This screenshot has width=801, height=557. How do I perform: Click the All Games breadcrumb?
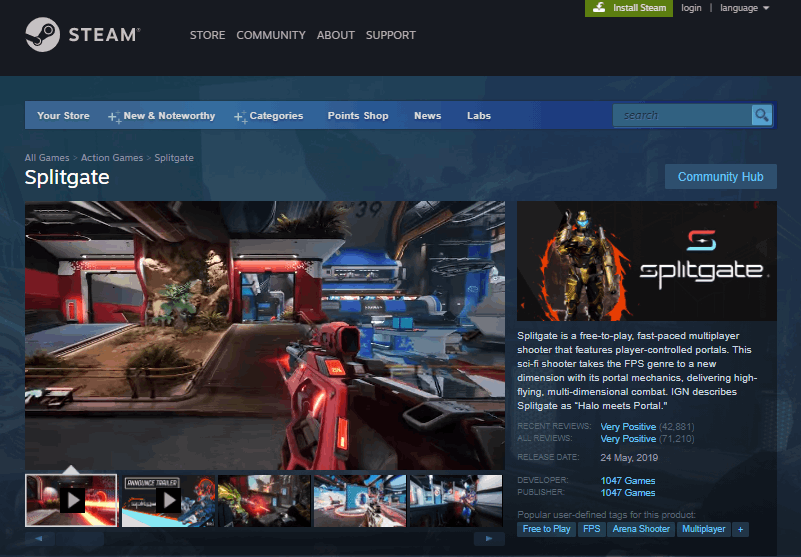[47, 158]
